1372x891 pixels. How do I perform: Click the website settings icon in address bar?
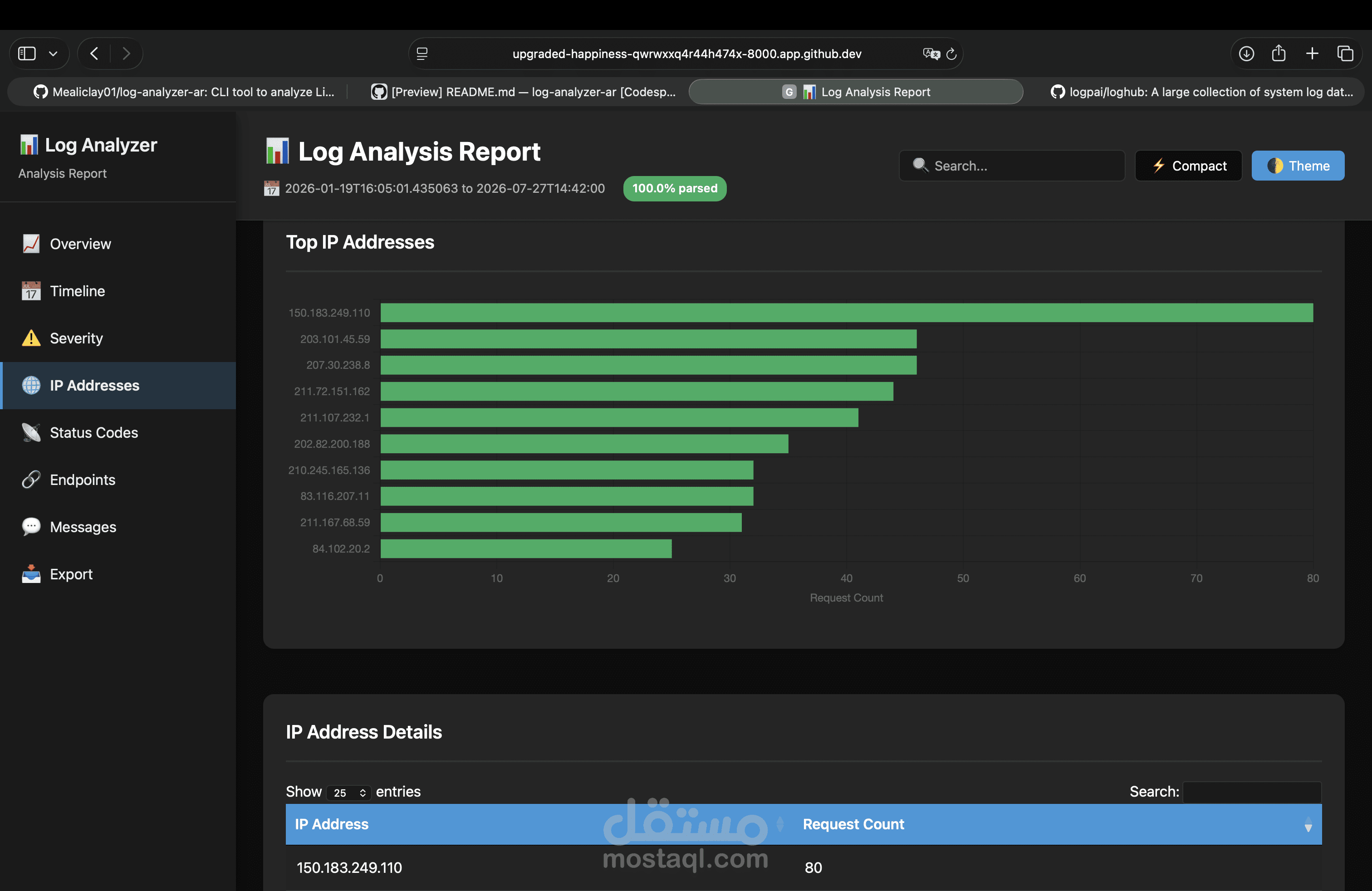(x=422, y=54)
